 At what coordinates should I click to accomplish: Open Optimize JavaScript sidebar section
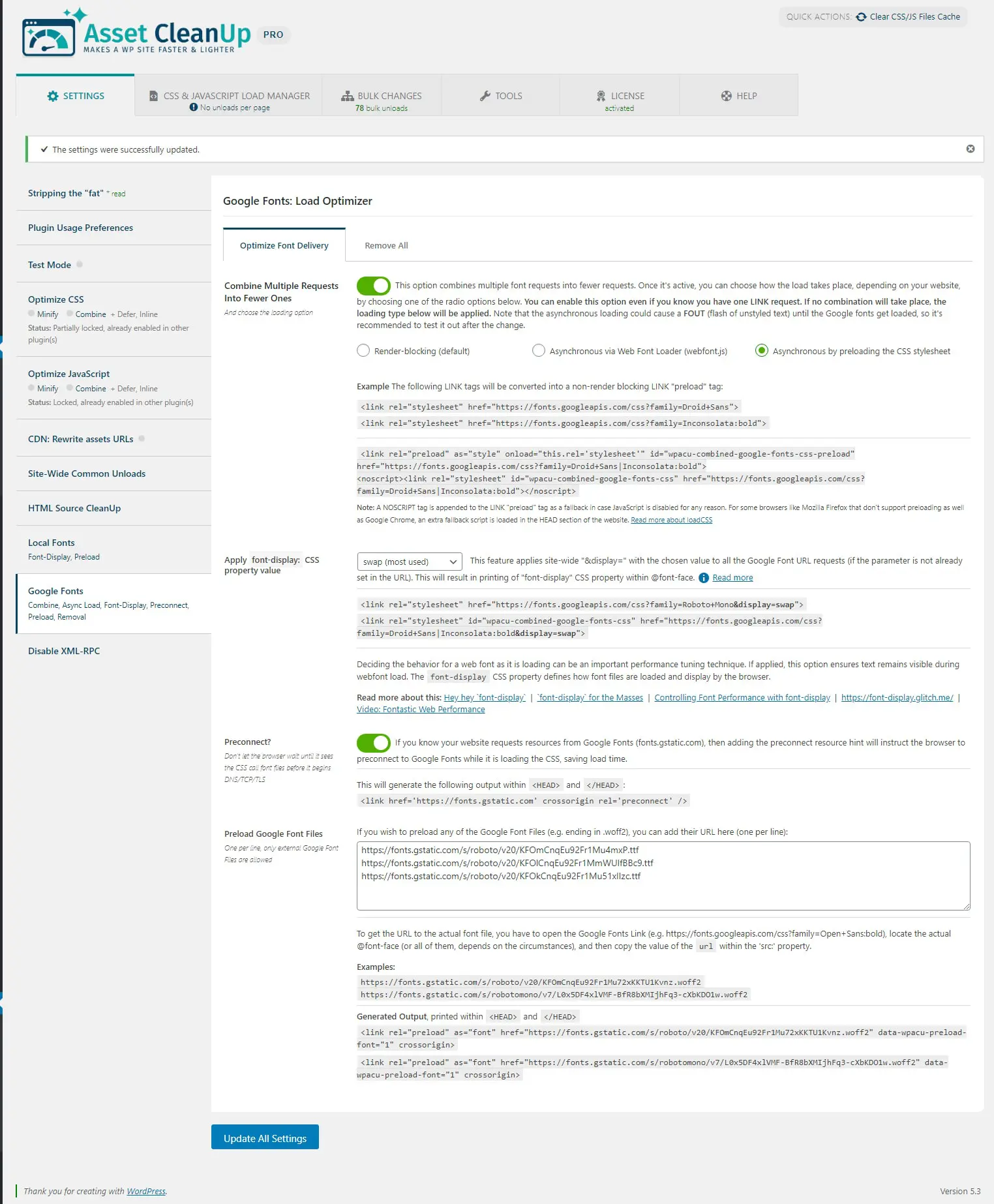click(113, 387)
